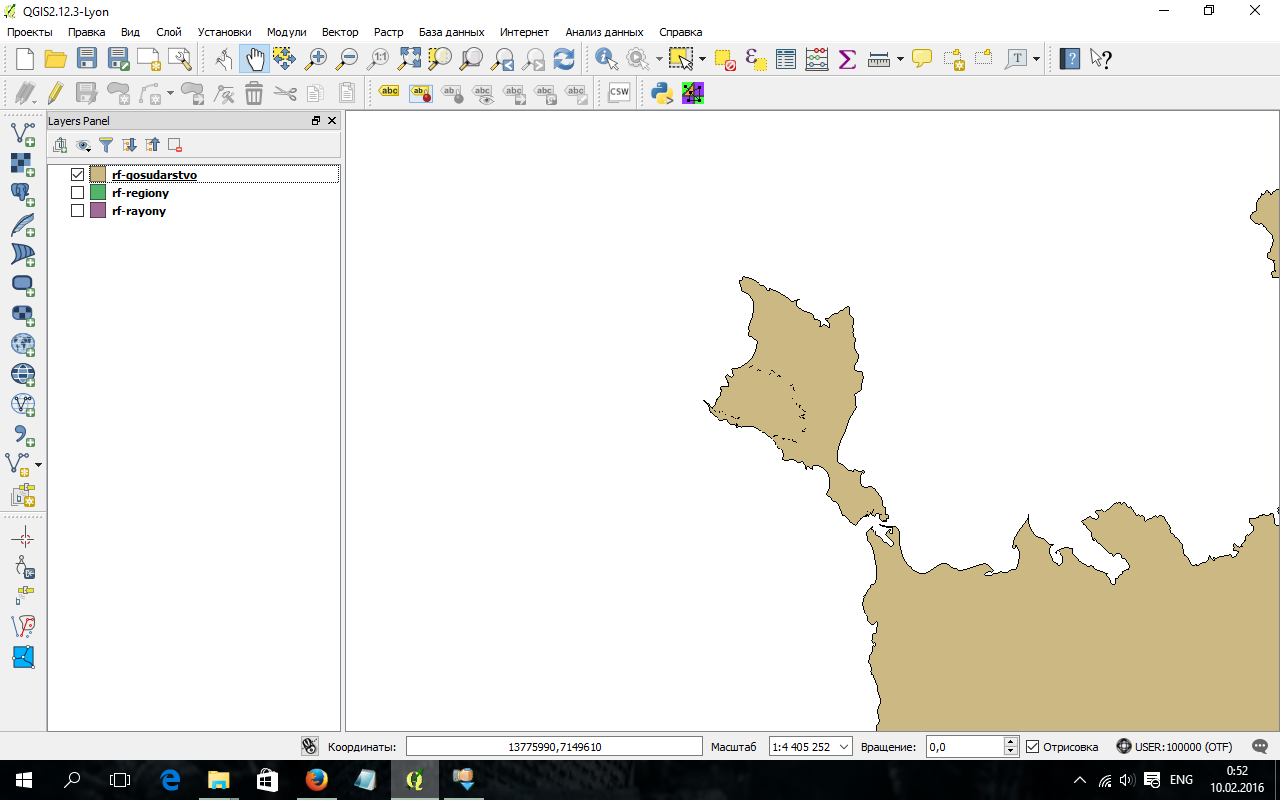Viewport: 1280px width, 800px height.
Task: Click the Координаты coordinates input field
Action: [554, 747]
